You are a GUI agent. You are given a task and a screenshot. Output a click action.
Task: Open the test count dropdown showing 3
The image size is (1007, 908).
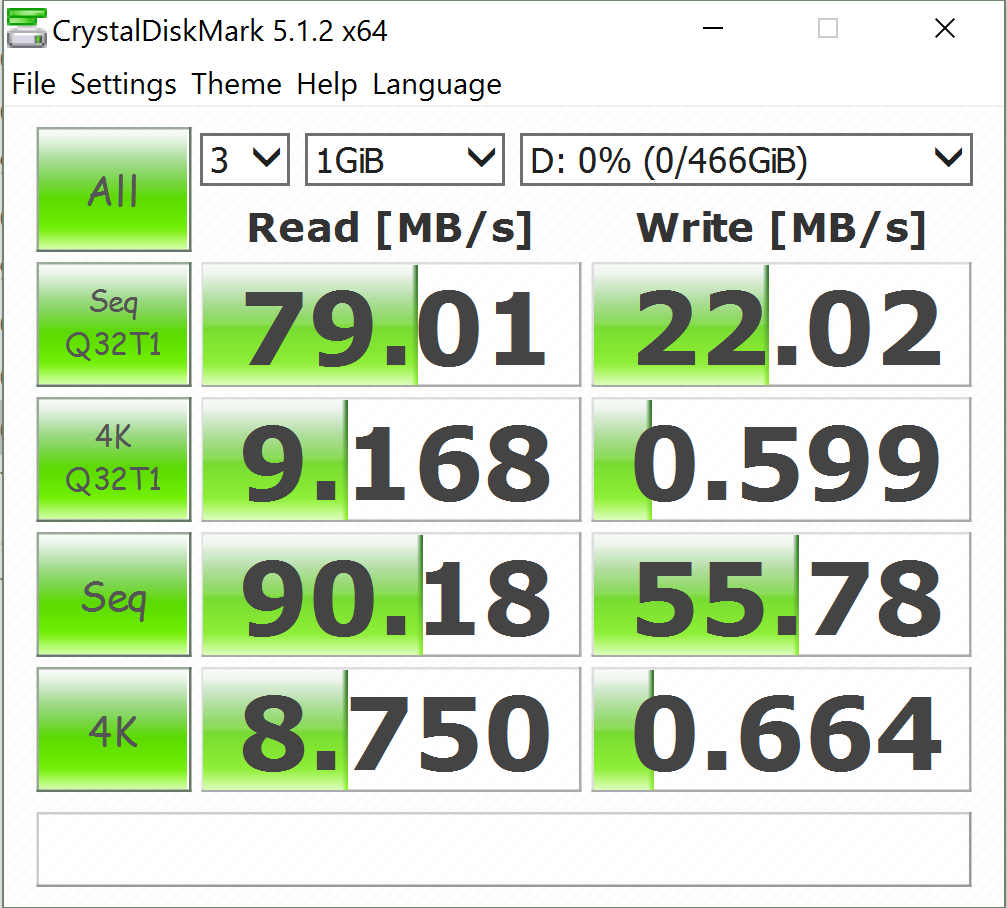245,160
